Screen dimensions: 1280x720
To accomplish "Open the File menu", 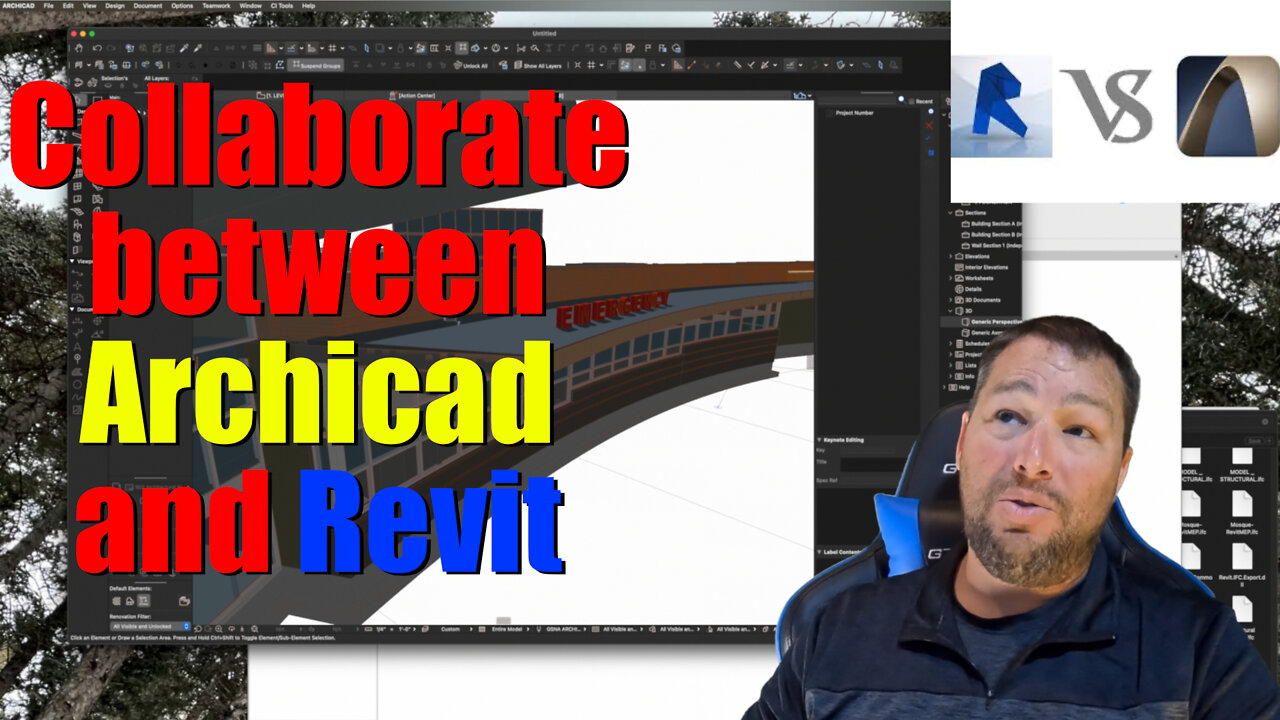I will pos(48,6).
